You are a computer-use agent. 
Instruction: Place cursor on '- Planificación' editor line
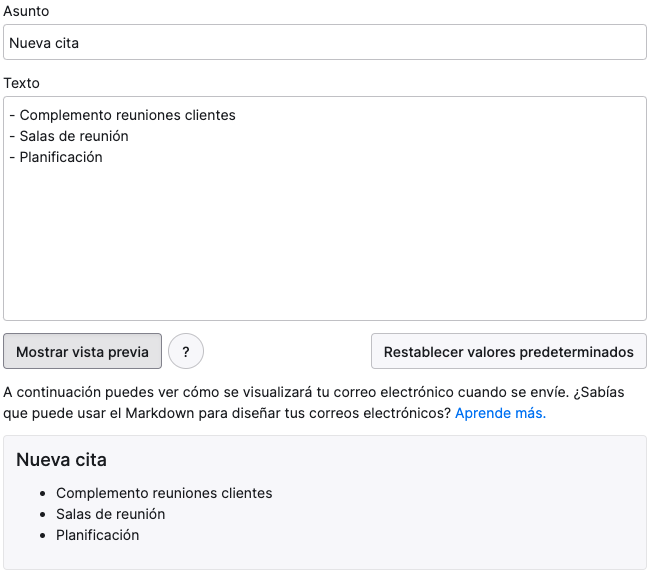coord(56,157)
